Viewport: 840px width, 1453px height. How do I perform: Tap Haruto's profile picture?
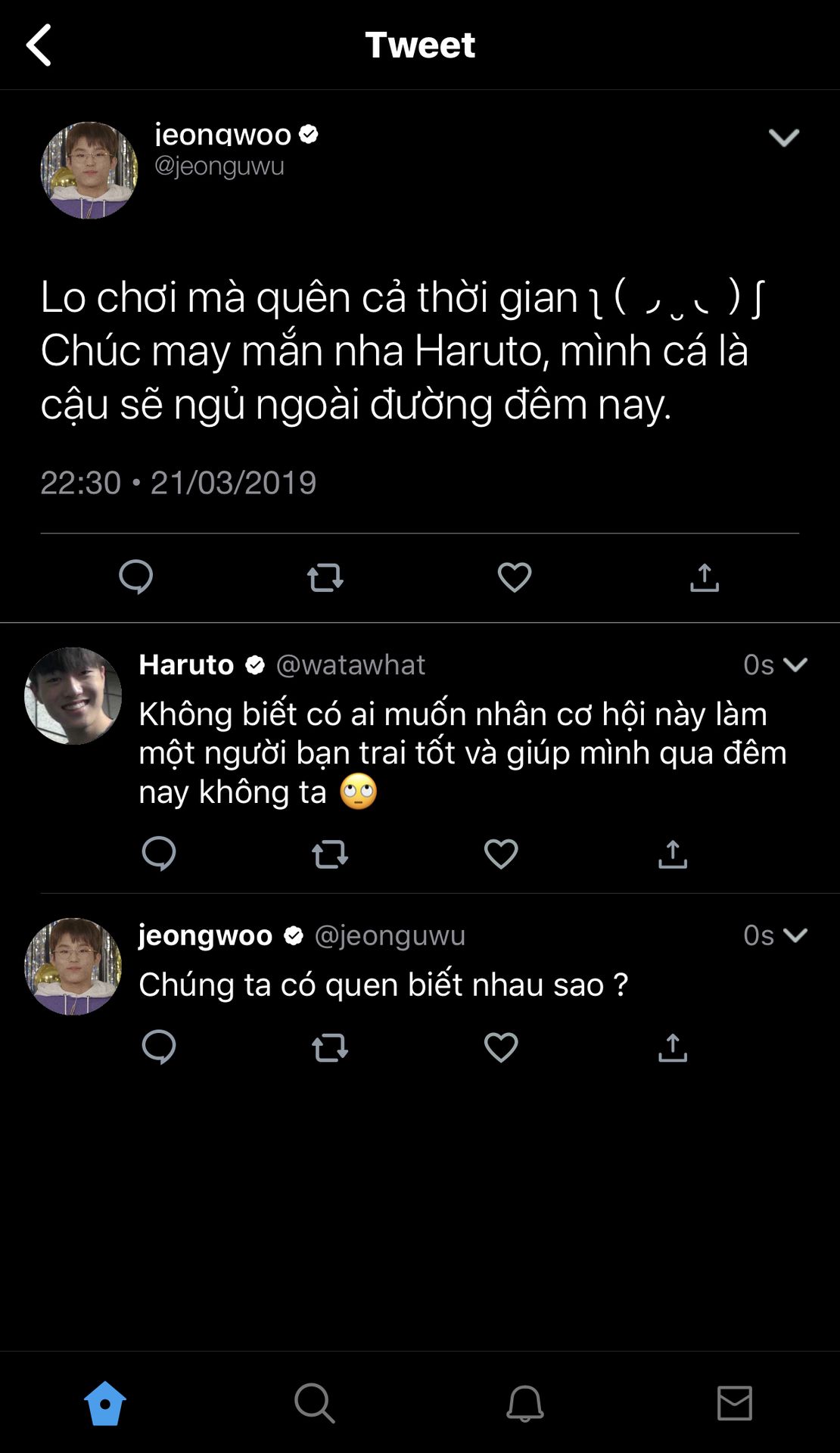pyautogui.click(x=73, y=695)
